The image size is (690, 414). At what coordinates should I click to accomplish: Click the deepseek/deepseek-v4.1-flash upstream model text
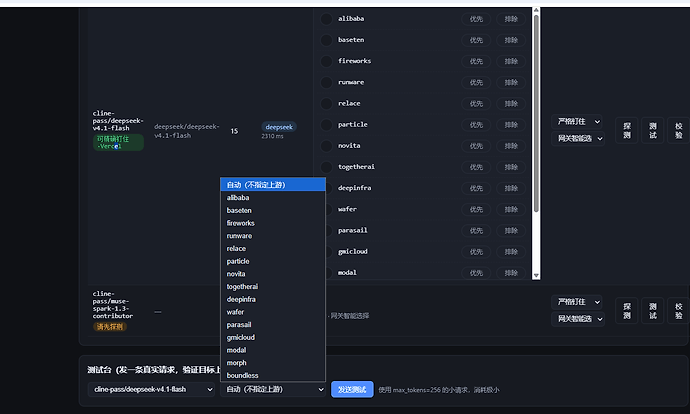[x=187, y=131]
